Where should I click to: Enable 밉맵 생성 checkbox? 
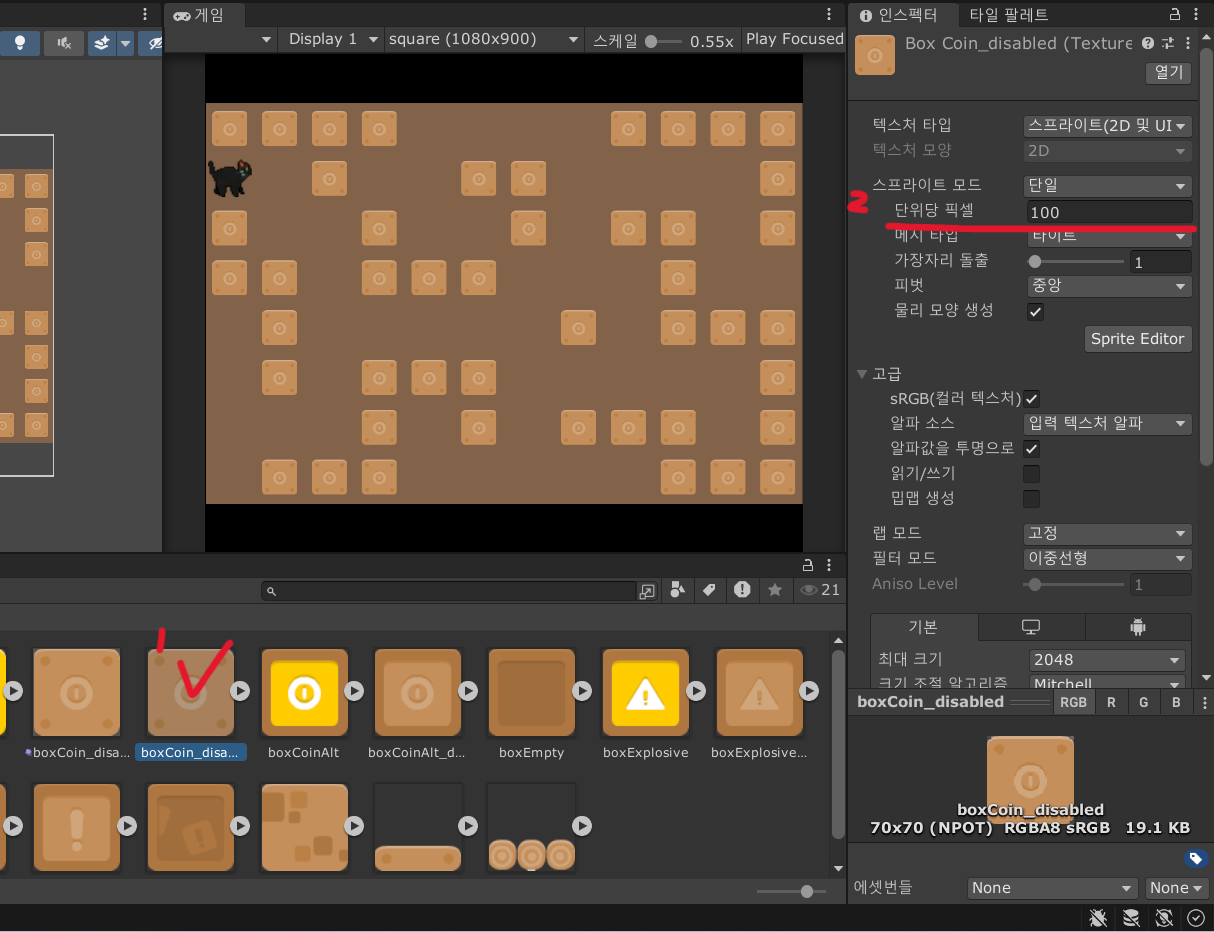[1032, 498]
